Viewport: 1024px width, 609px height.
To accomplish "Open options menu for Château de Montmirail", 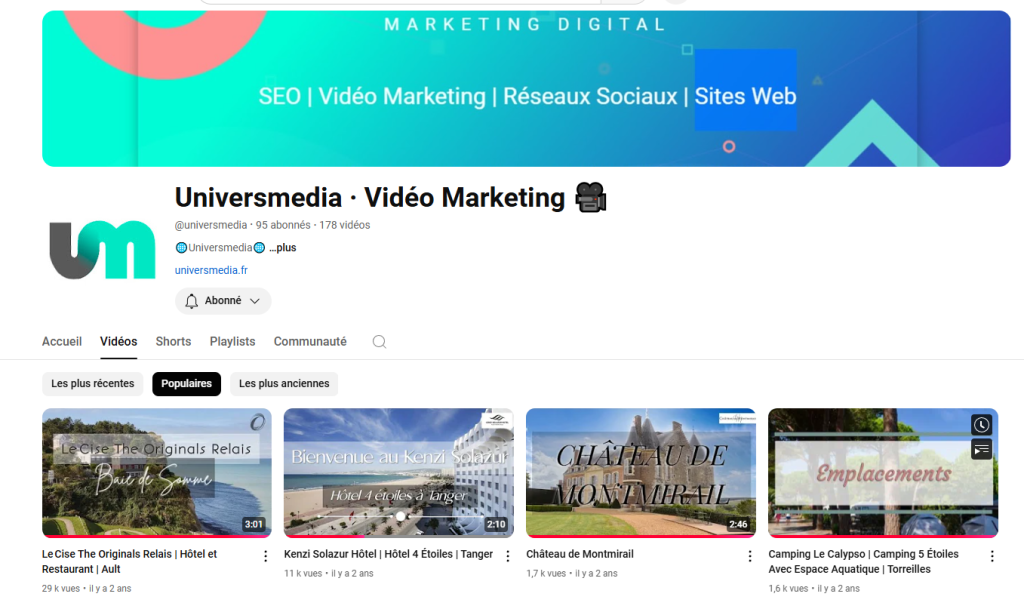I will pos(749,556).
